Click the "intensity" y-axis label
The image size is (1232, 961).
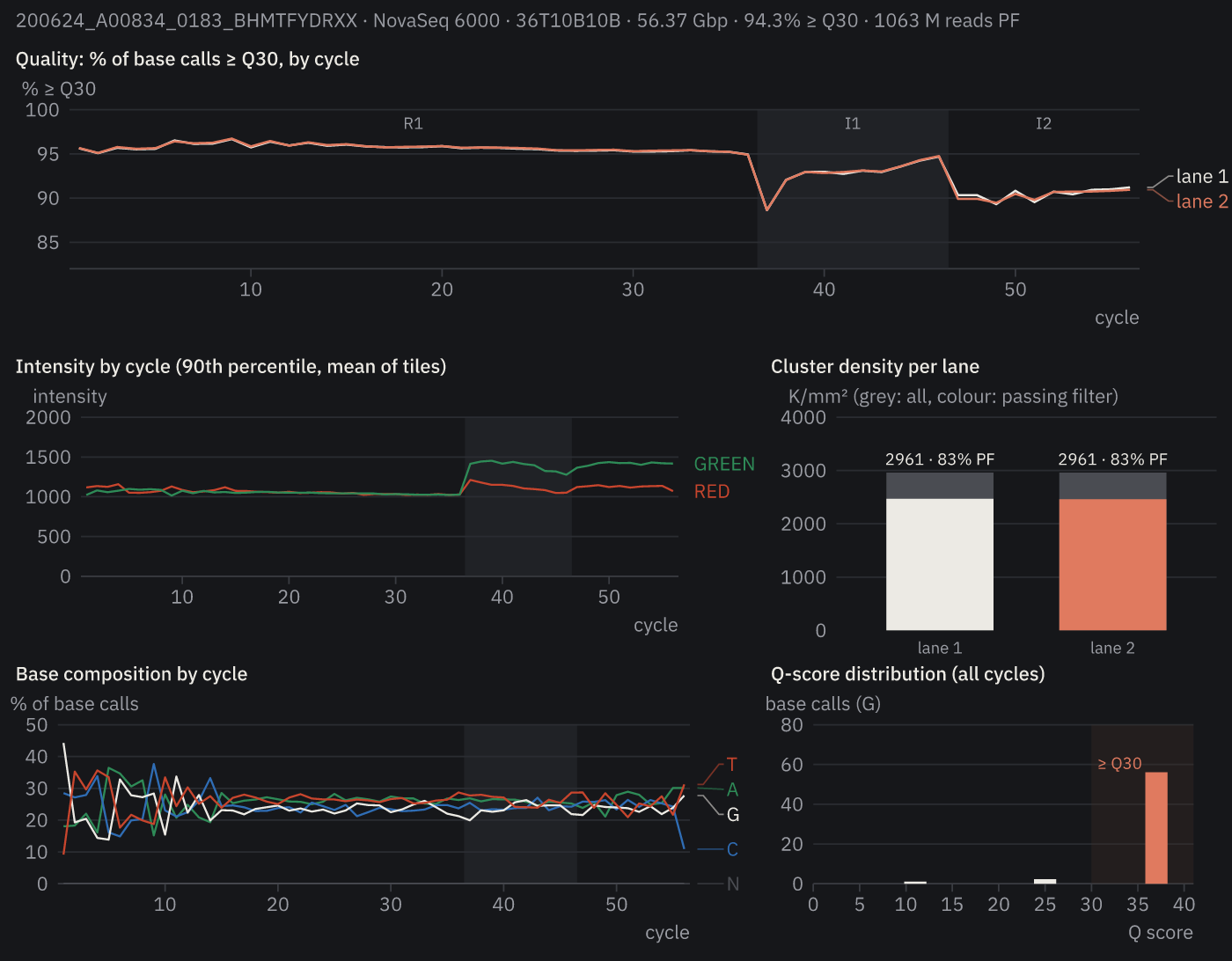[x=70, y=396]
